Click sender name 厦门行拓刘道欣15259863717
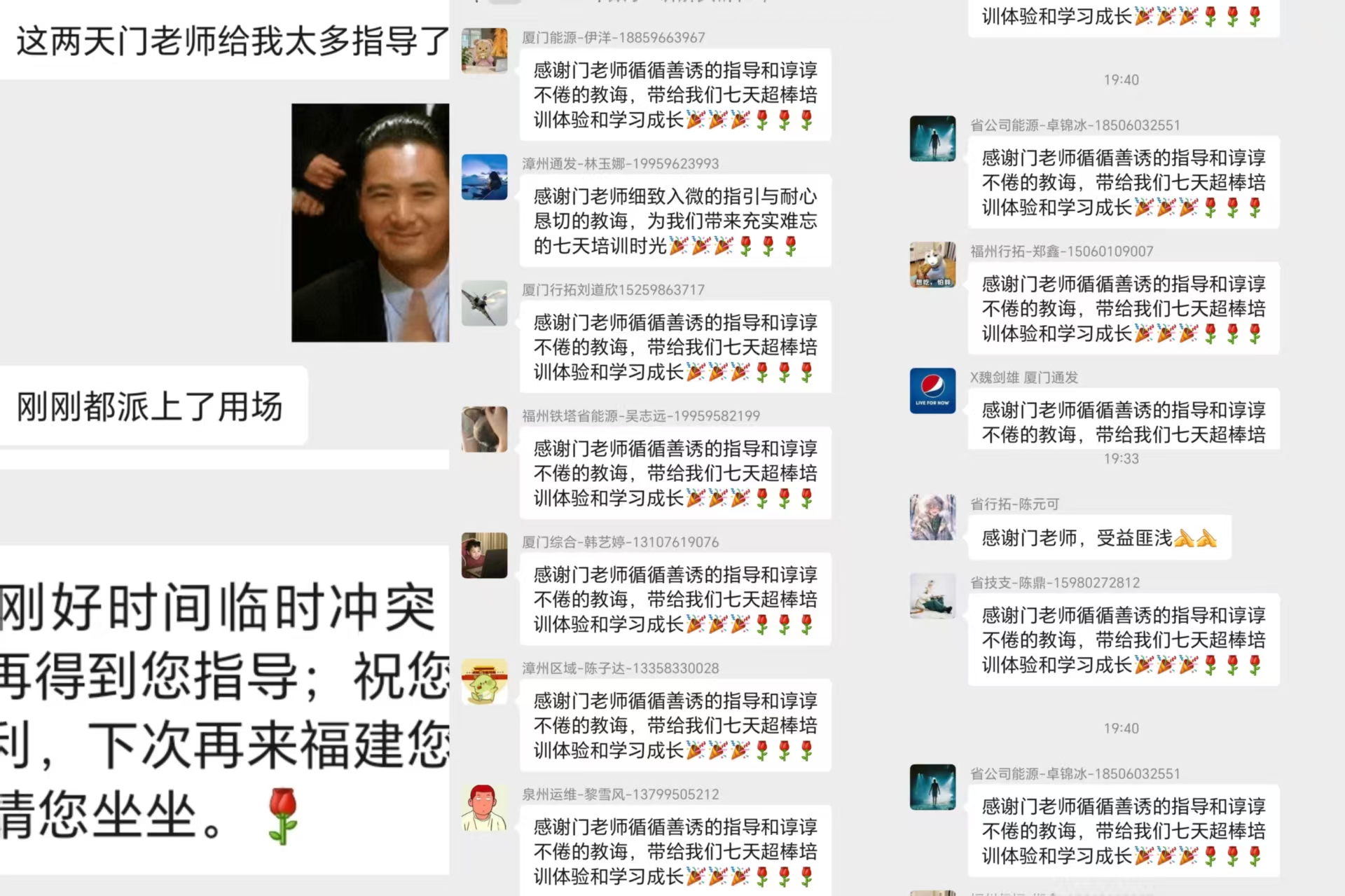The height and width of the screenshot is (896, 1345). [x=613, y=289]
